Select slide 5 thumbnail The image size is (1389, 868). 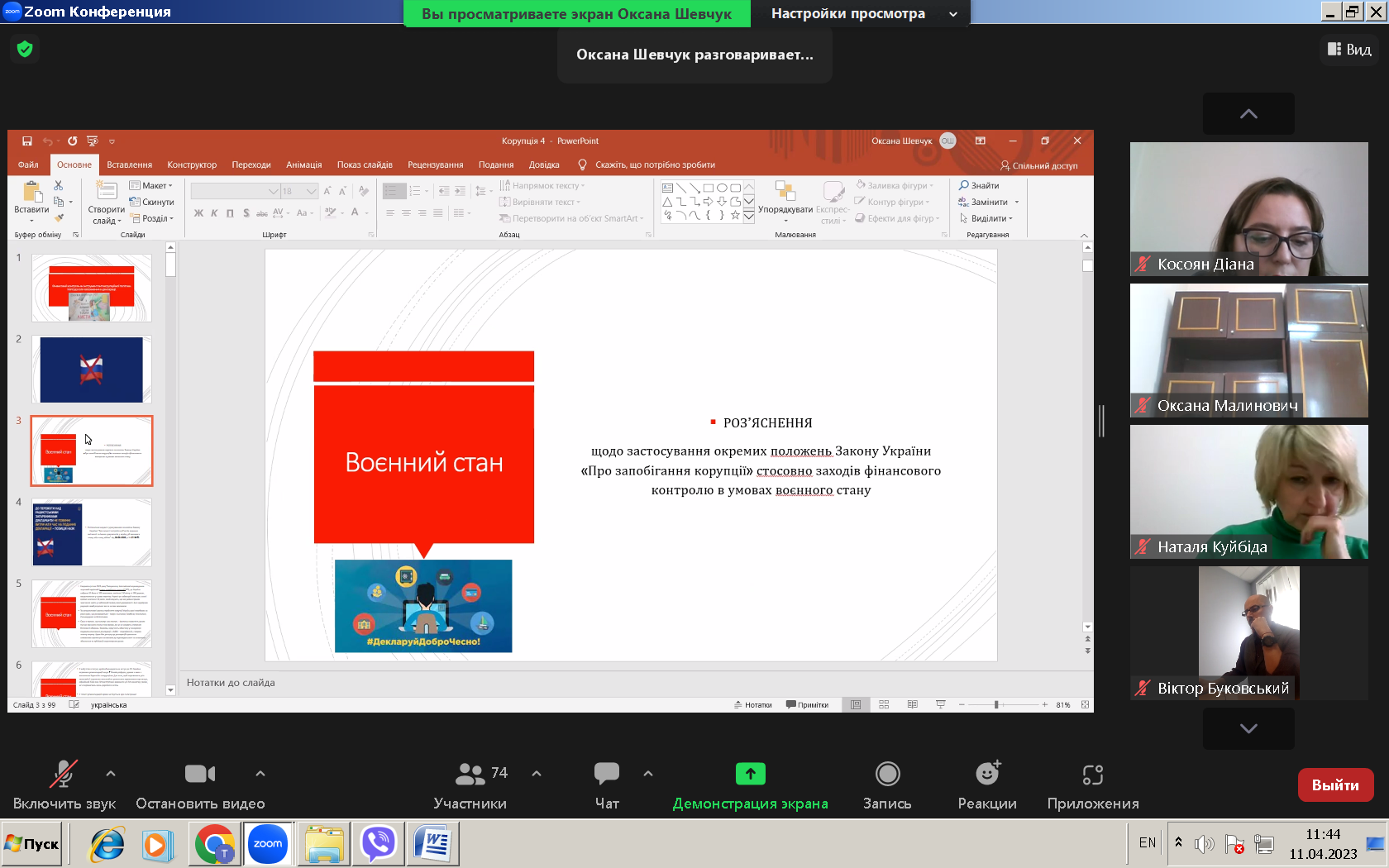(x=92, y=614)
